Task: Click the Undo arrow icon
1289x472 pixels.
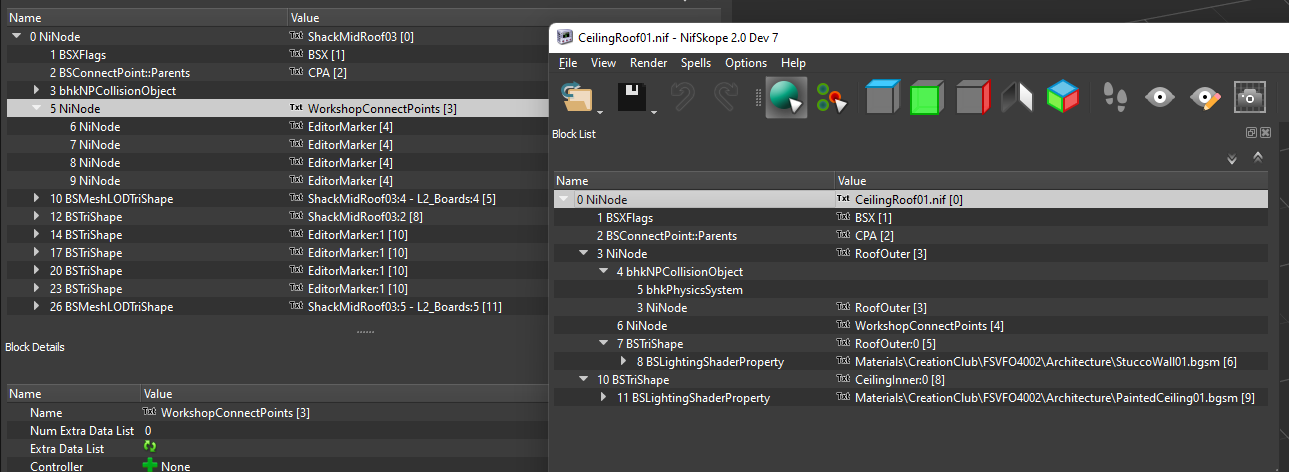Action: pyautogui.click(x=684, y=98)
